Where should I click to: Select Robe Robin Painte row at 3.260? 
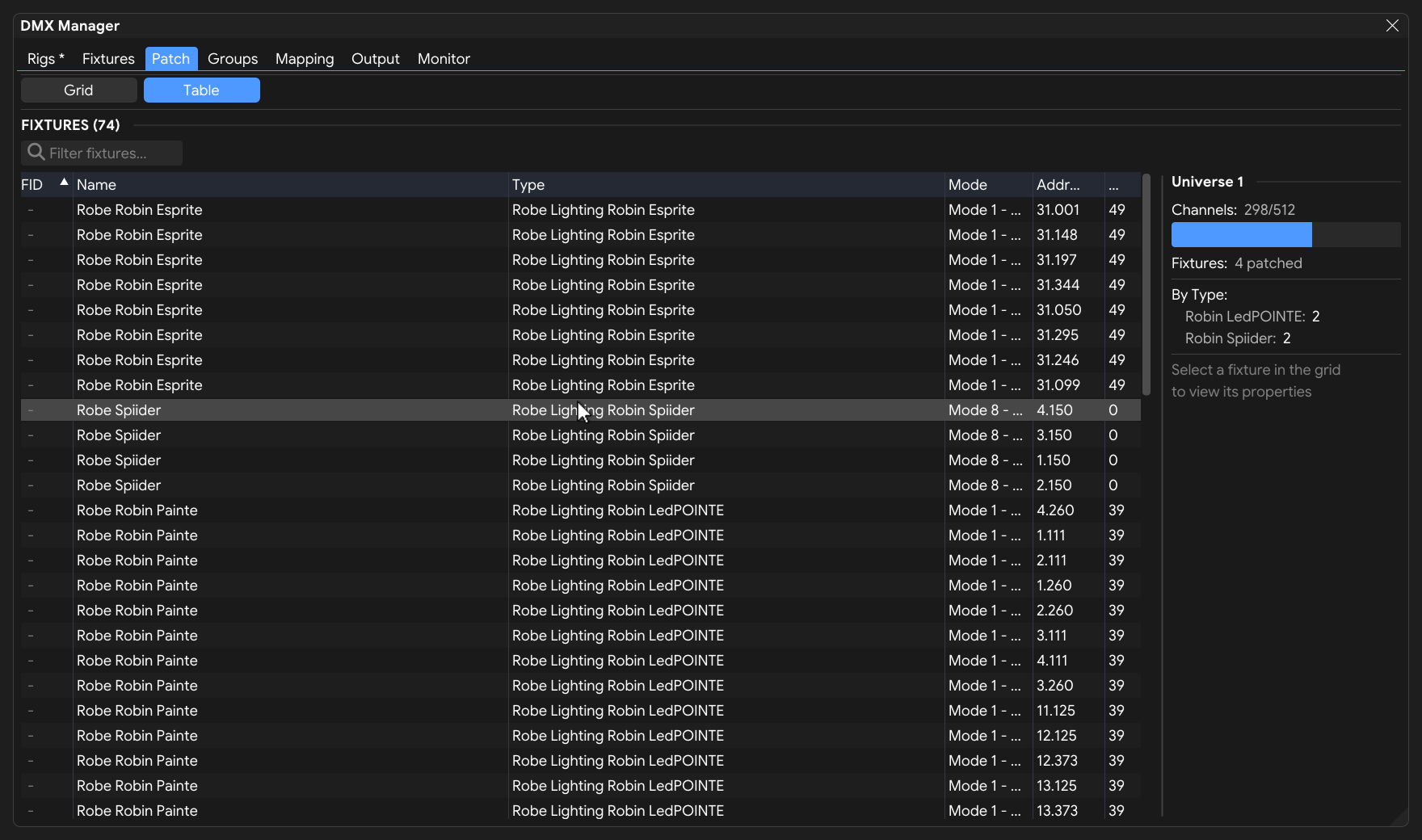[580, 686]
